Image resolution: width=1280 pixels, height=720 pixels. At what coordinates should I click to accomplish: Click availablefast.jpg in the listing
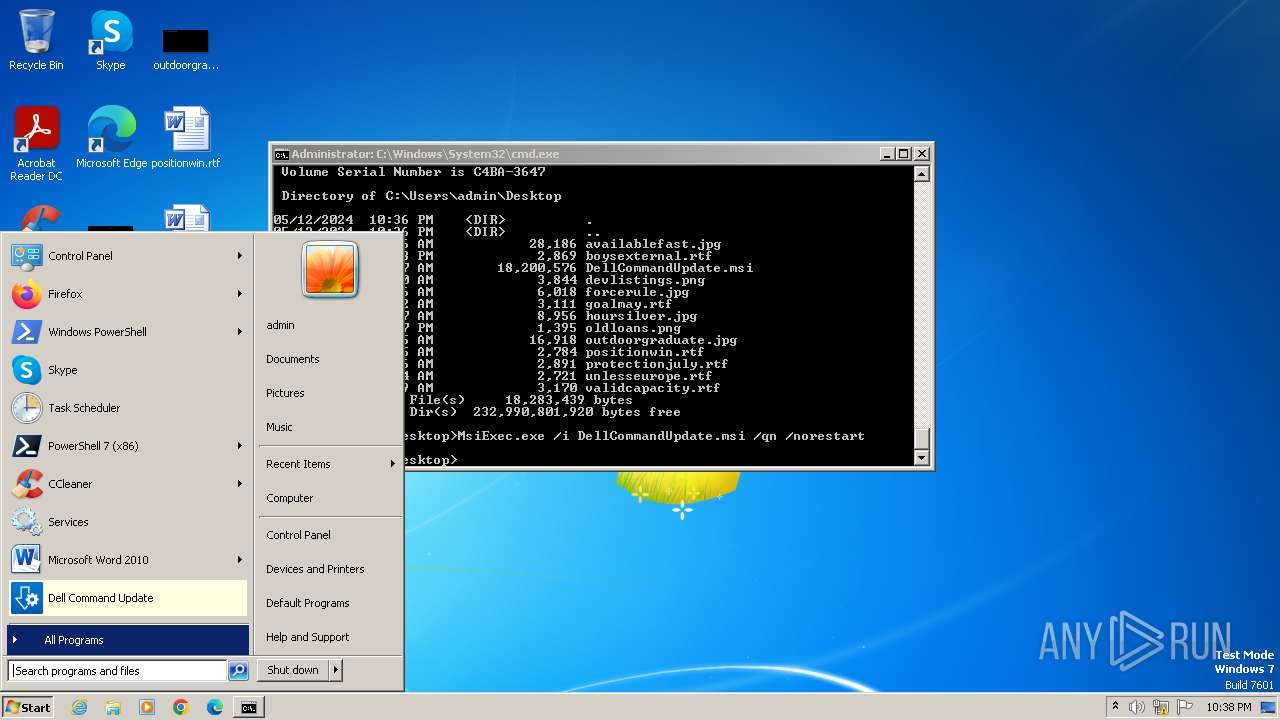(652, 244)
